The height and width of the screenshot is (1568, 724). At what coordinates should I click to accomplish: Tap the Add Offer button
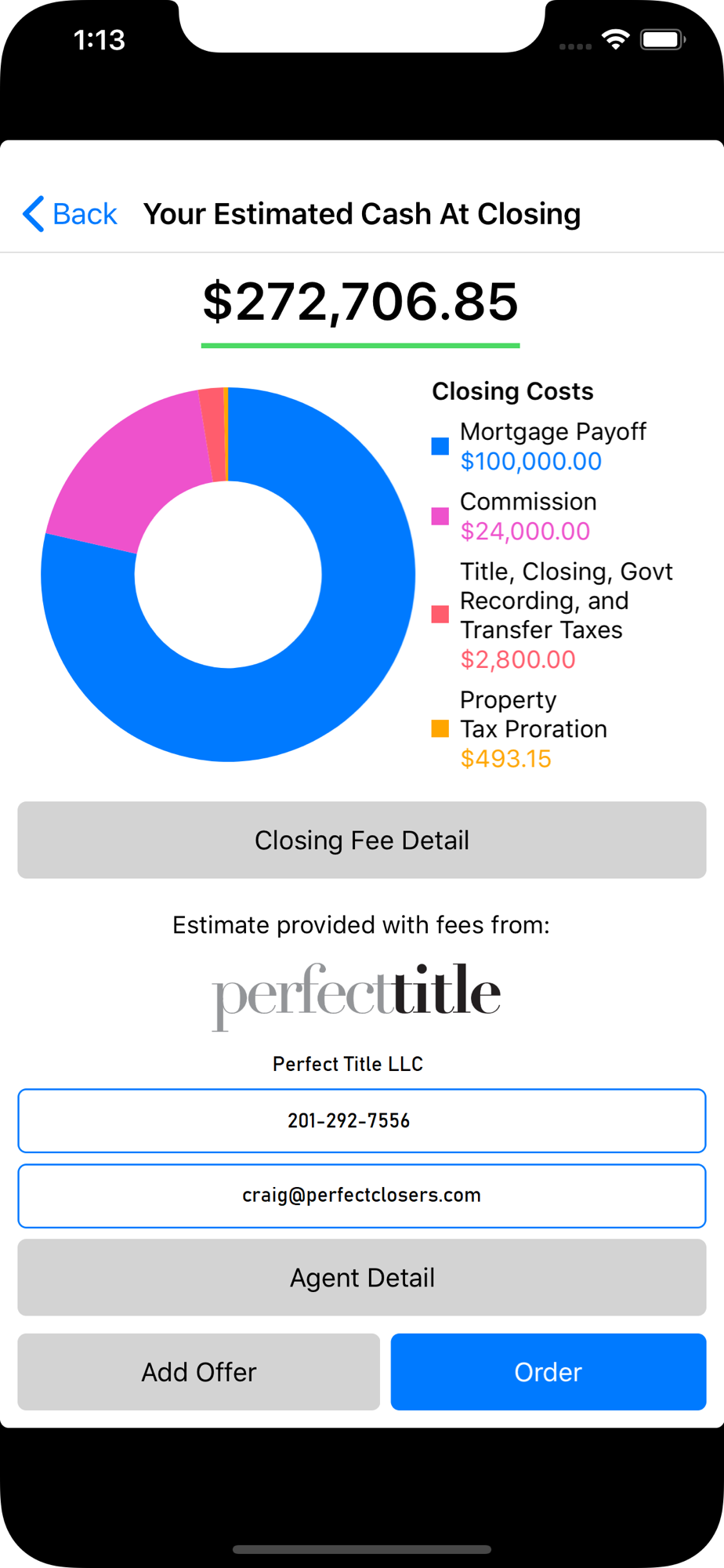click(x=199, y=1372)
